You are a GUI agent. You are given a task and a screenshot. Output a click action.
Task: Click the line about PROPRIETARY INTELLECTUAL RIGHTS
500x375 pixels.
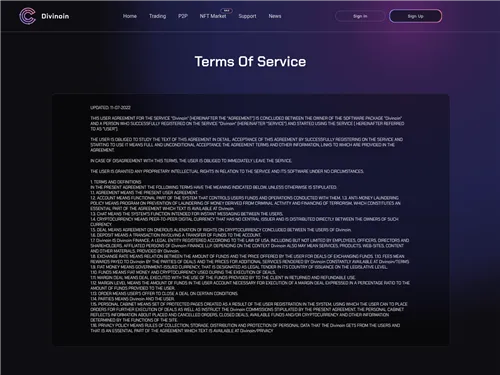(227, 171)
